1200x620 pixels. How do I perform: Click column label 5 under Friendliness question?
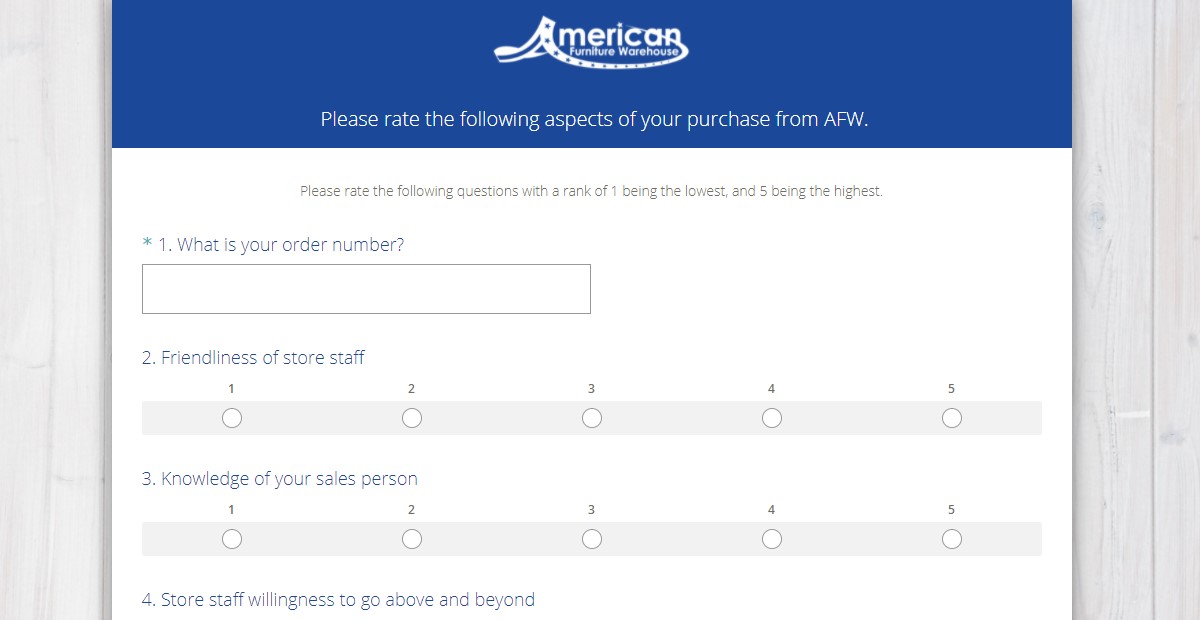coord(951,389)
